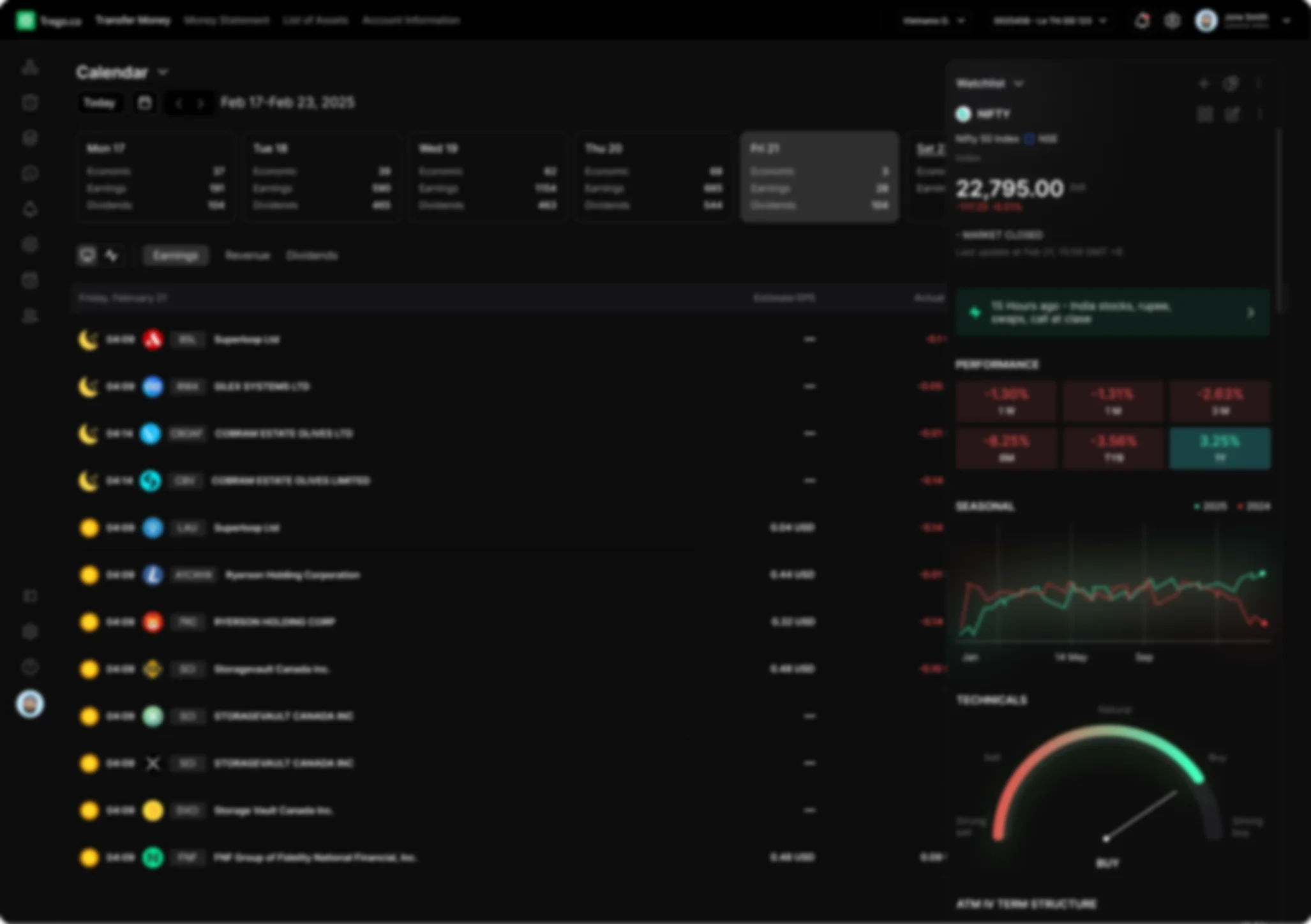Open the notifications bell icon

tap(1143, 20)
